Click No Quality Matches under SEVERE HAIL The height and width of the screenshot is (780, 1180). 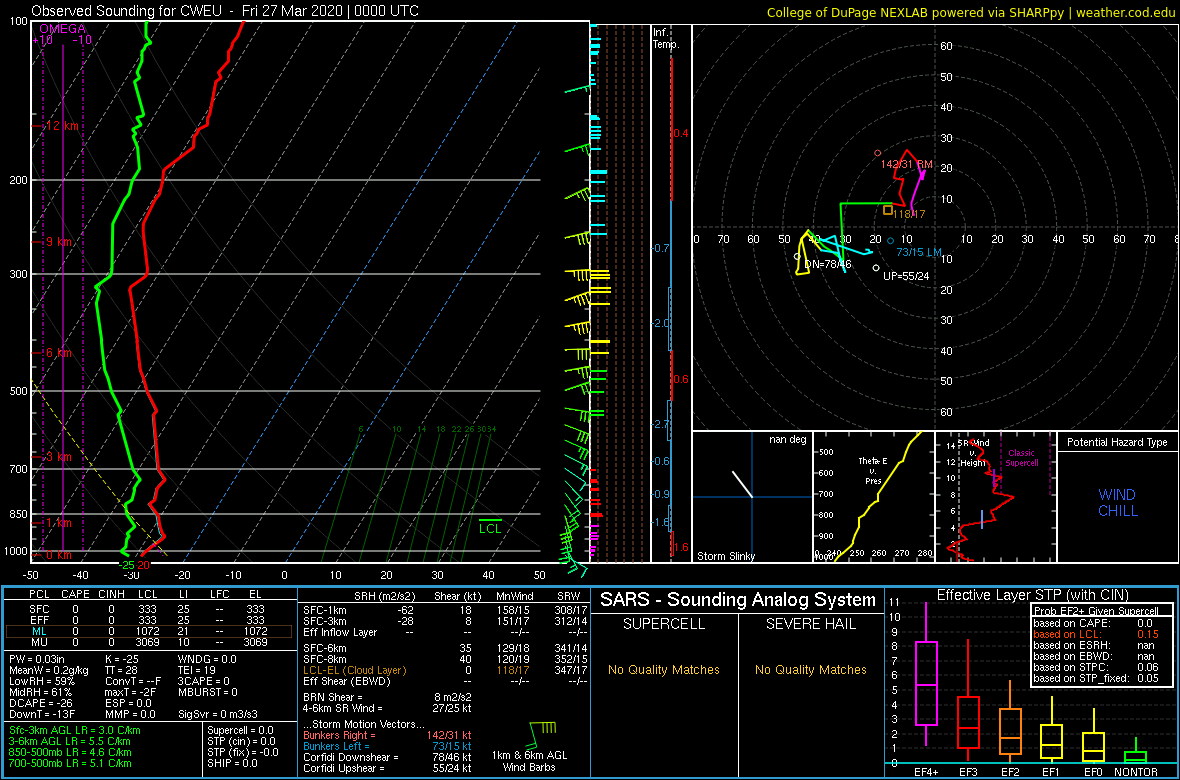pos(810,669)
